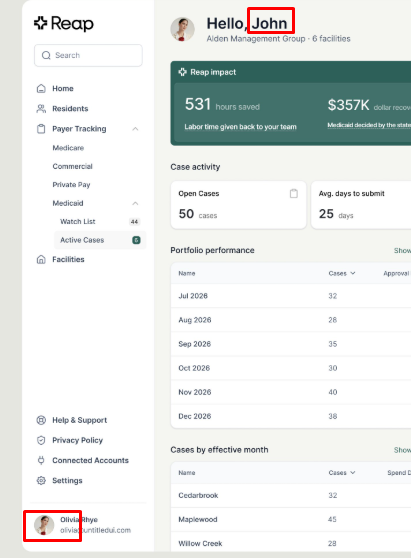Click the Privacy Policy shield icon
The width and height of the screenshot is (411, 558).
(41, 440)
